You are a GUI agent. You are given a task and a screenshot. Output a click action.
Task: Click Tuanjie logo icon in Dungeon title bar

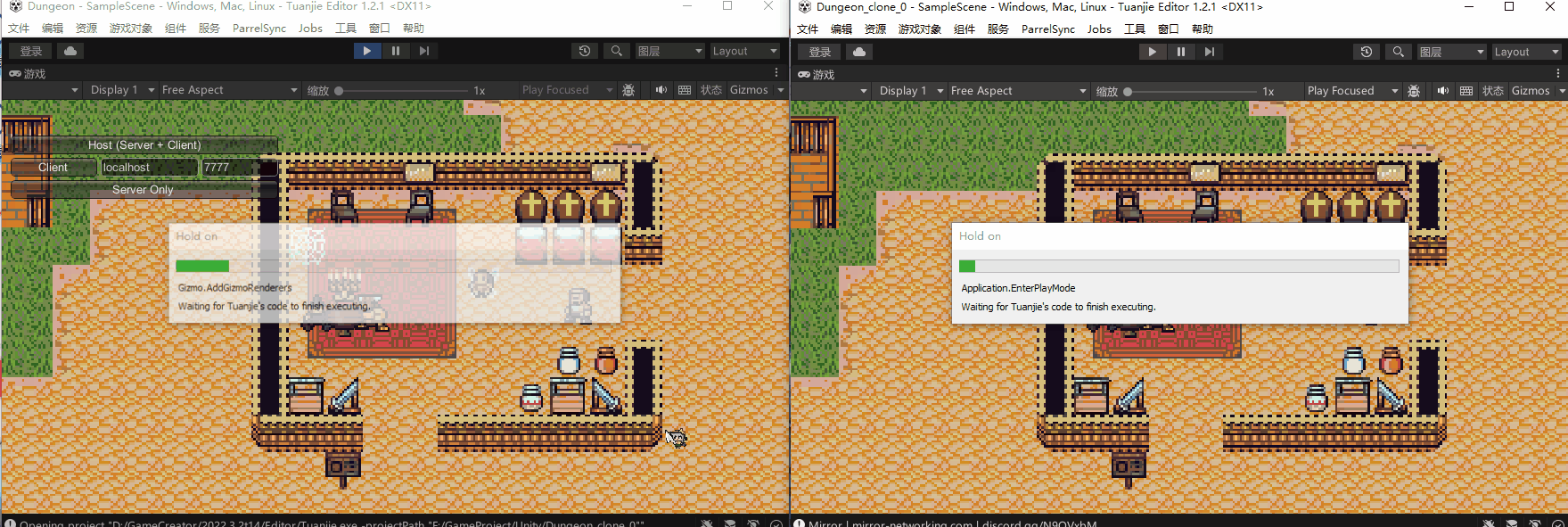[15, 6]
